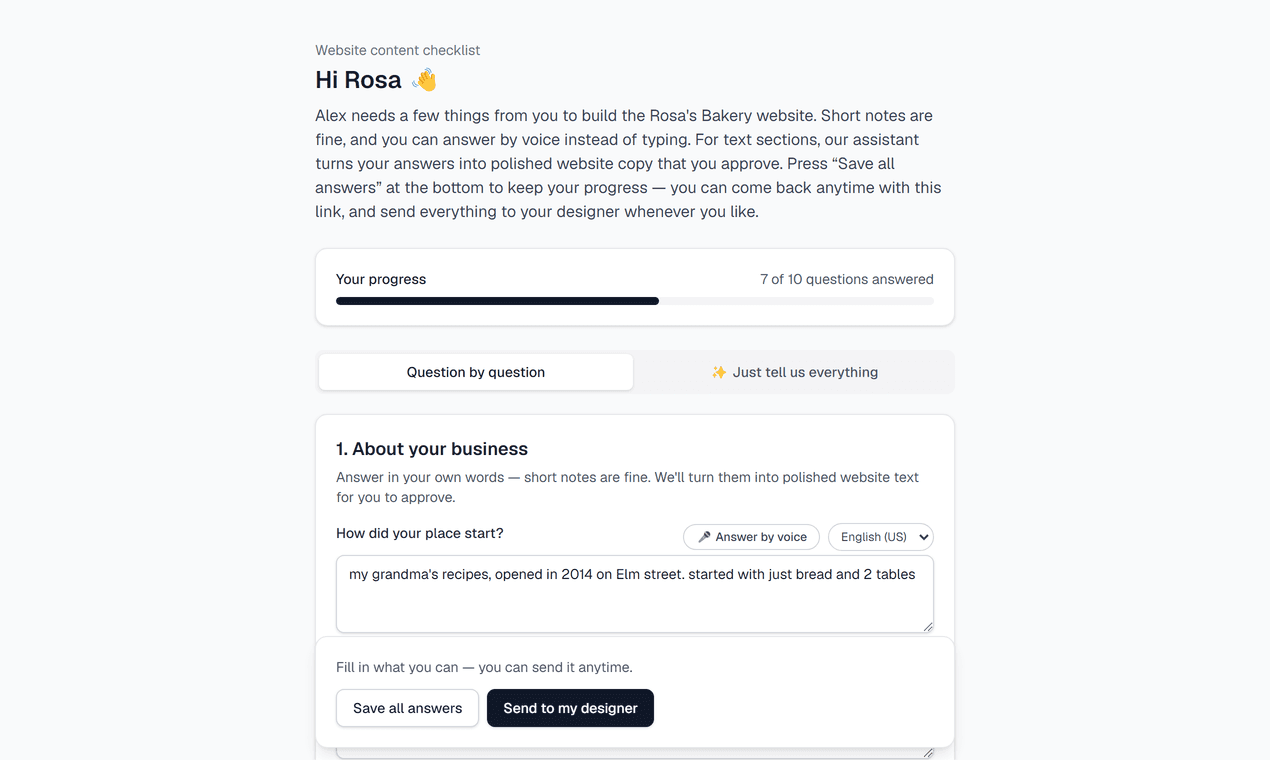
Task: Click the resize grip of the partly hidden lower textbox
Action: pyautogui.click(x=927, y=752)
